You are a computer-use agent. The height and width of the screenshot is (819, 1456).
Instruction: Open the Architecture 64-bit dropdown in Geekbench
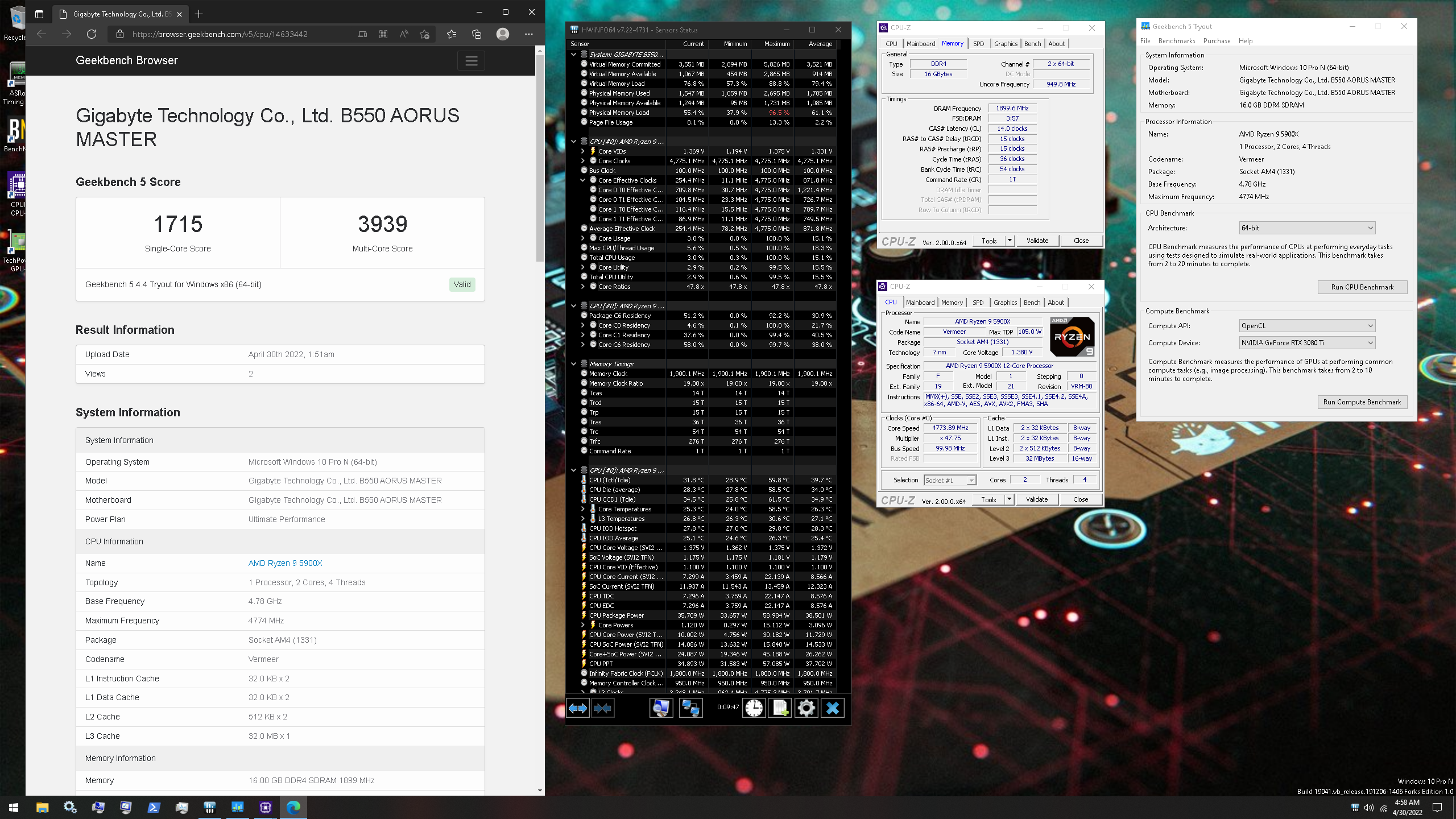coord(1307,228)
